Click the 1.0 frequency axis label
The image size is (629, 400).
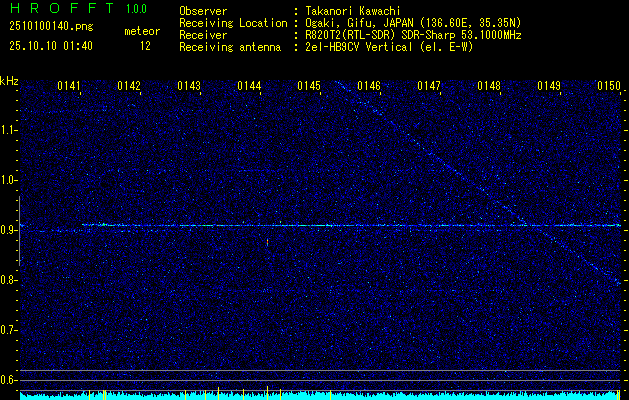click(8, 180)
